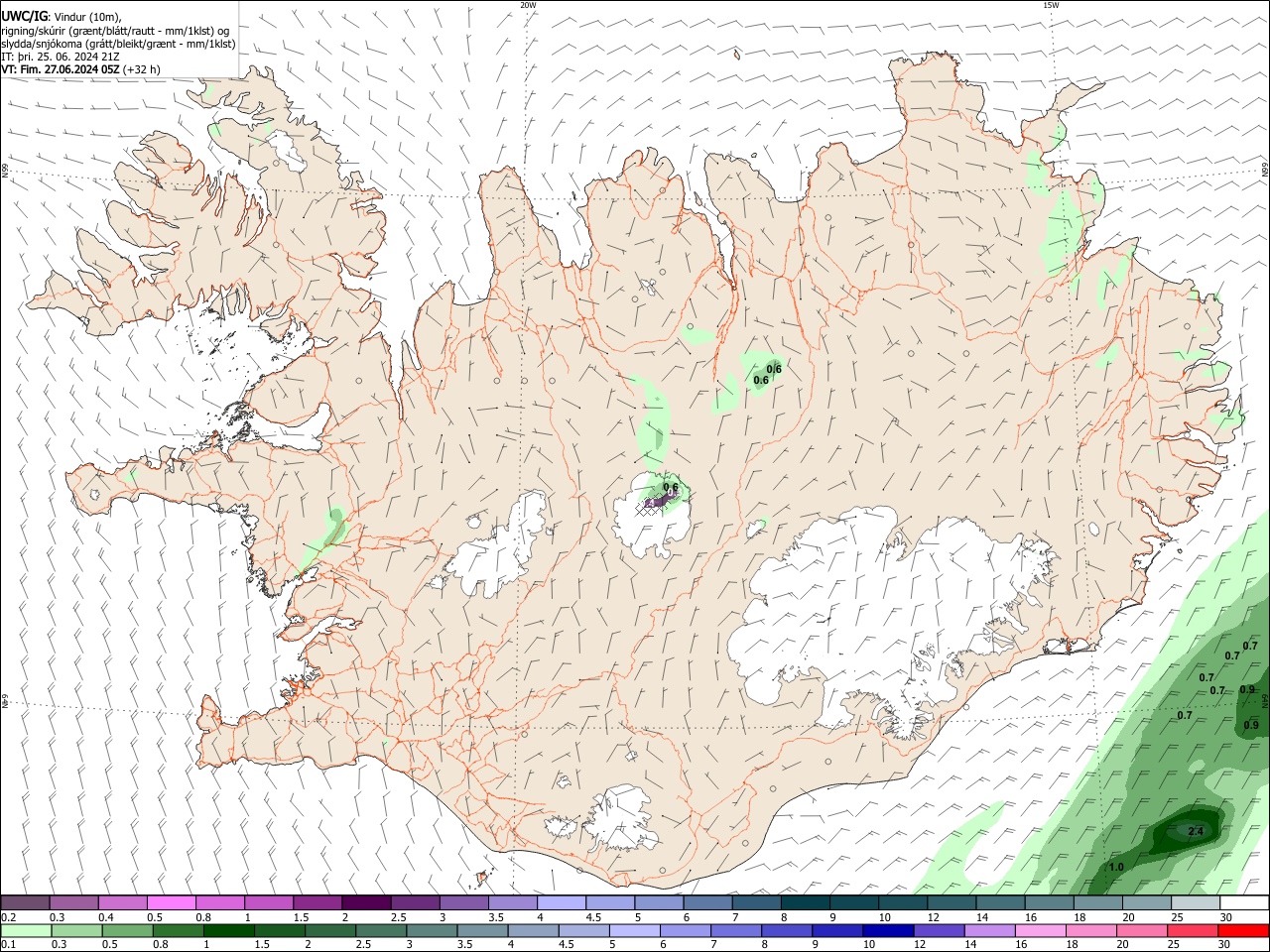Pick the light periwinkle 4 swatch in upper legend

tap(562, 902)
